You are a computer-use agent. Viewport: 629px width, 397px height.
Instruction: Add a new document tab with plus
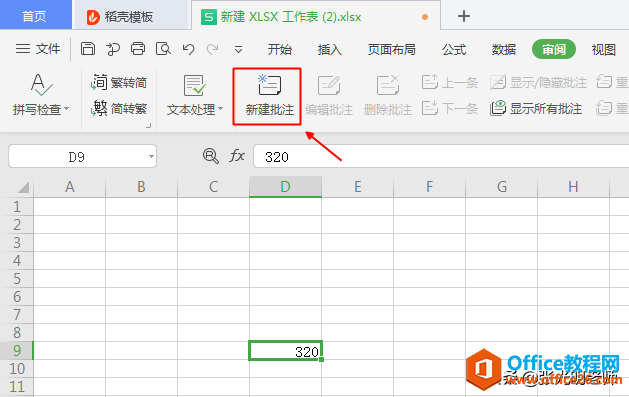click(464, 16)
